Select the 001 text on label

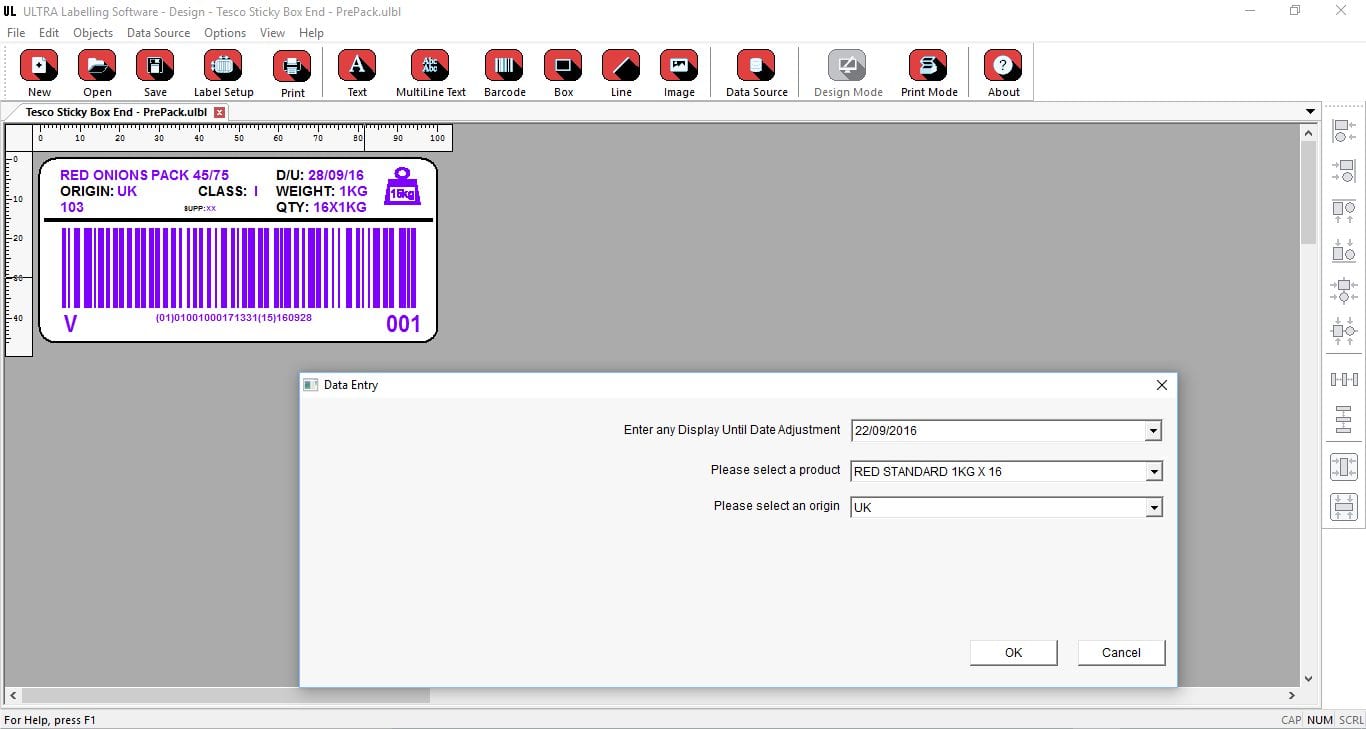click(x=403, y=324)
